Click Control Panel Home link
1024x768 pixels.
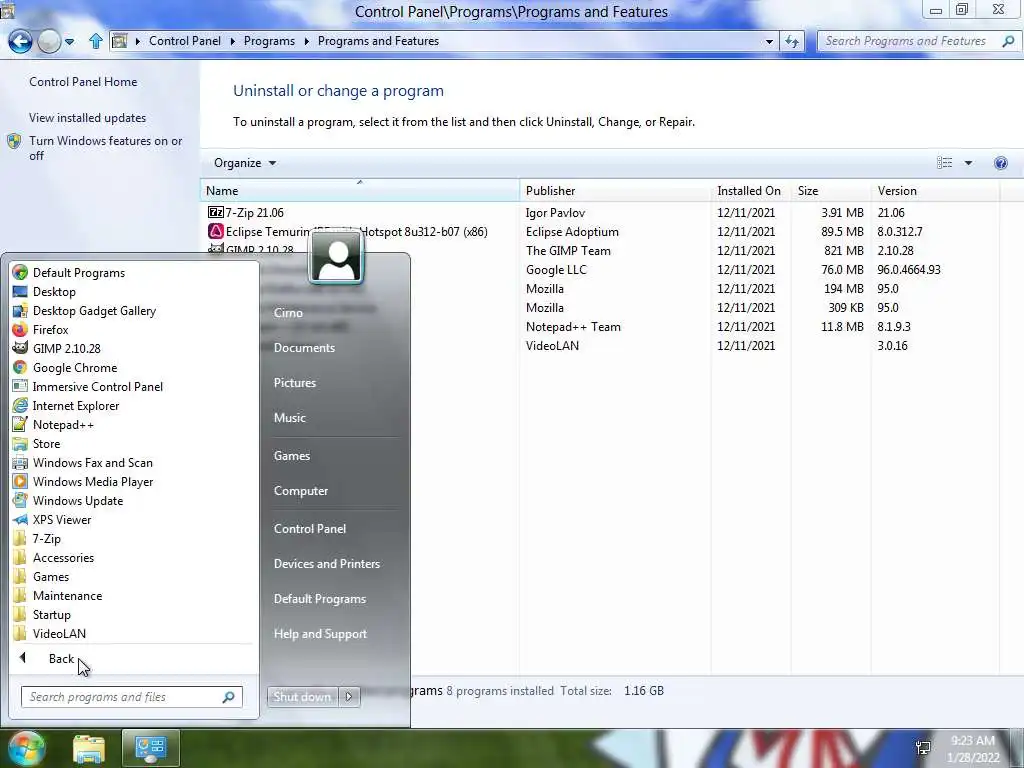[83, 82]
